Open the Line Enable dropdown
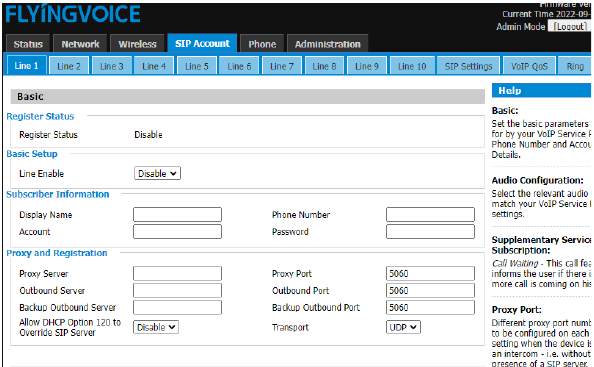The image size is (594, 367). coord(157,173)
